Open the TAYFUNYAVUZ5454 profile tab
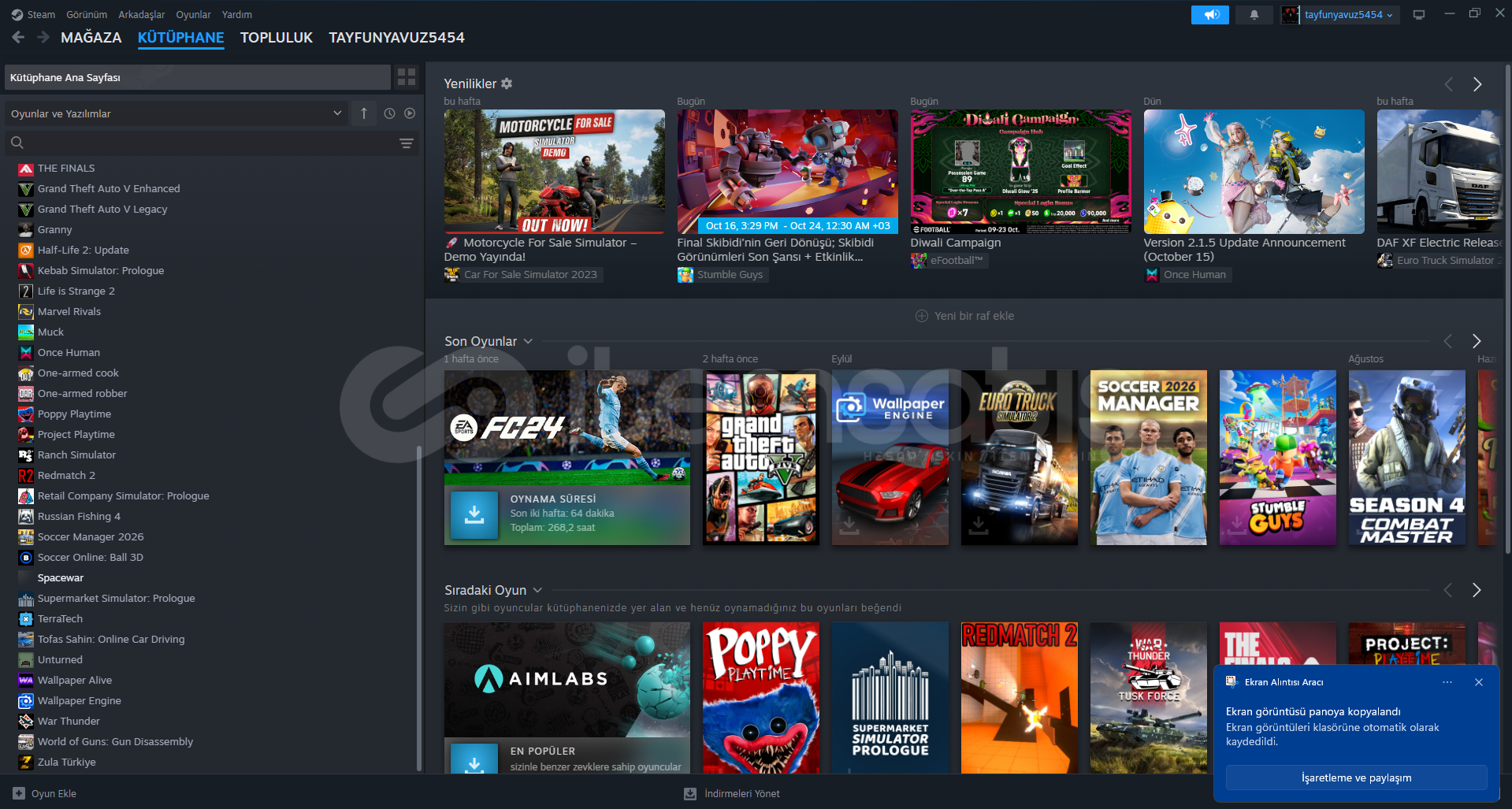The image size is (1512, 809). click(x=396, y=38)
